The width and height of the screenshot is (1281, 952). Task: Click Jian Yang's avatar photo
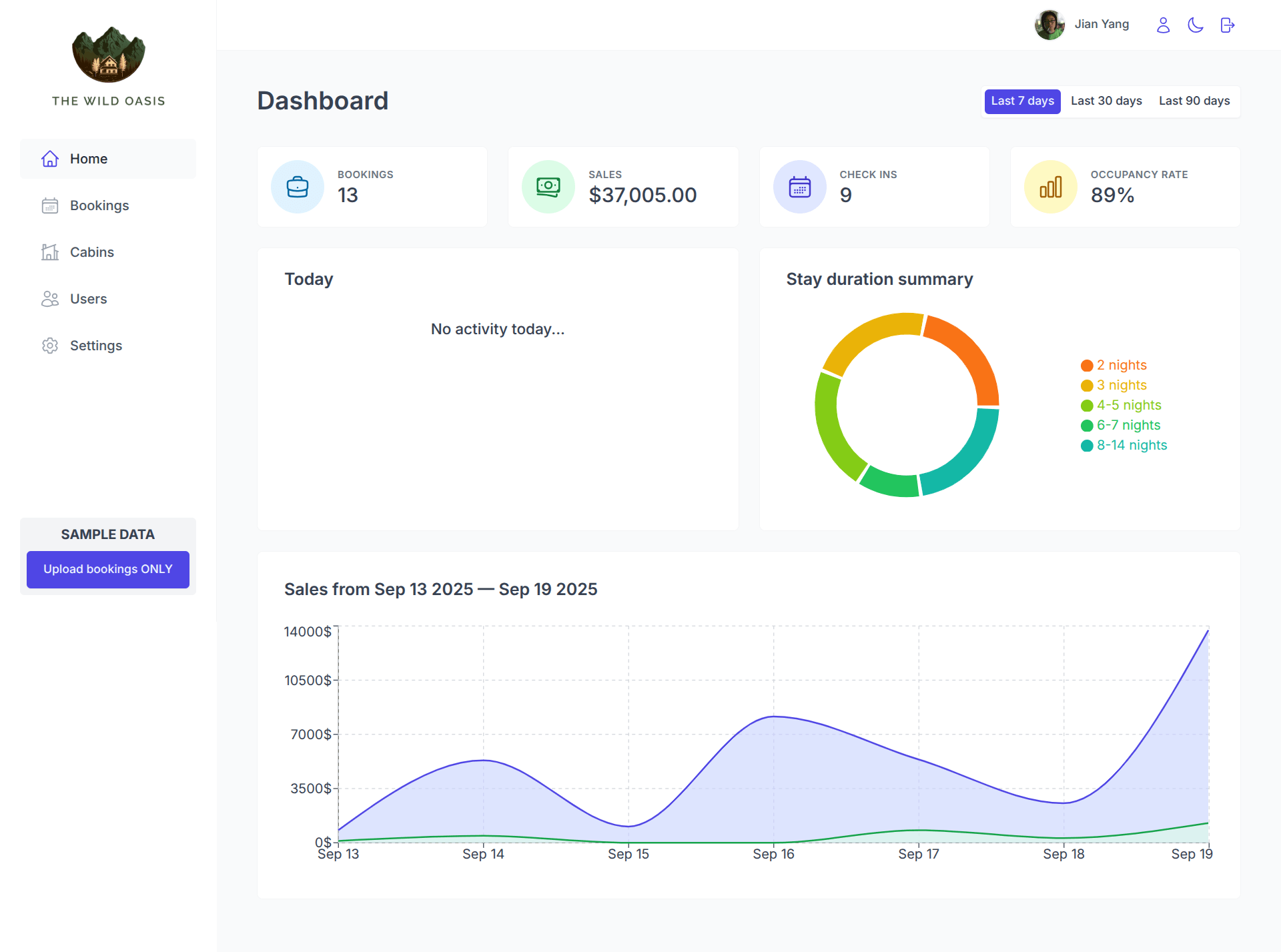[1049, 25]
